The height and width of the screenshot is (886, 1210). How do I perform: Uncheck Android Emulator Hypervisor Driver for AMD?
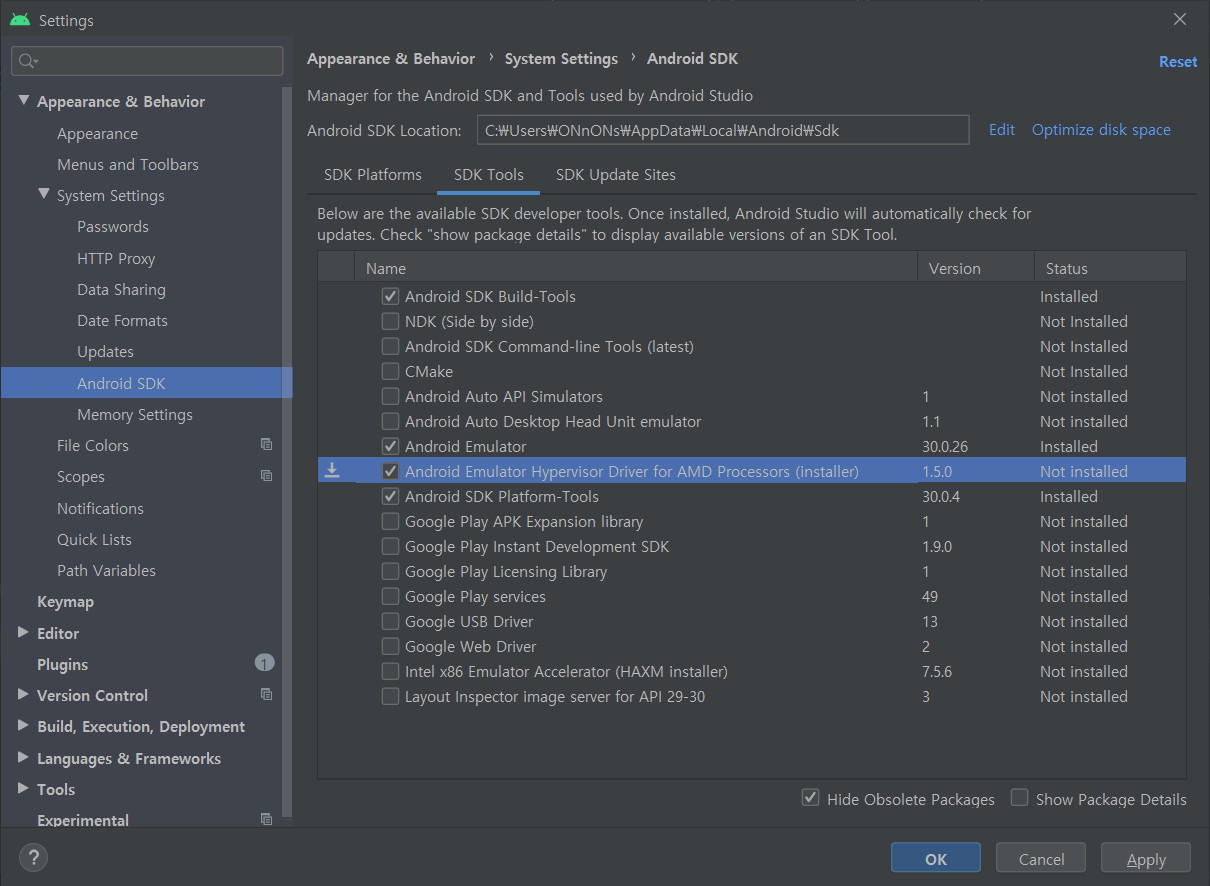pyautogui.click(x=390, y=471)
